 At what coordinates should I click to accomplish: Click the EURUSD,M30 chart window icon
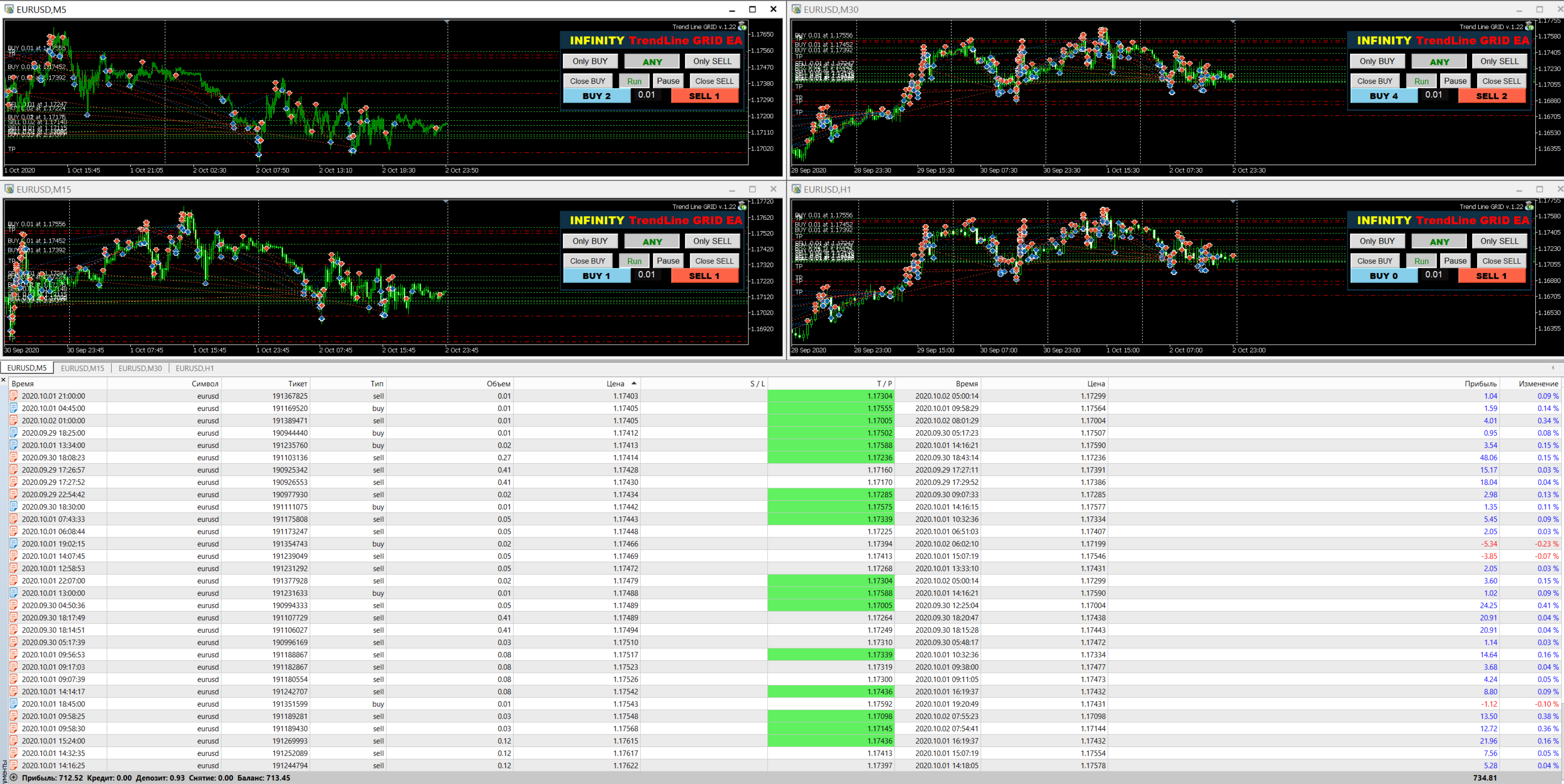(796, 9)
